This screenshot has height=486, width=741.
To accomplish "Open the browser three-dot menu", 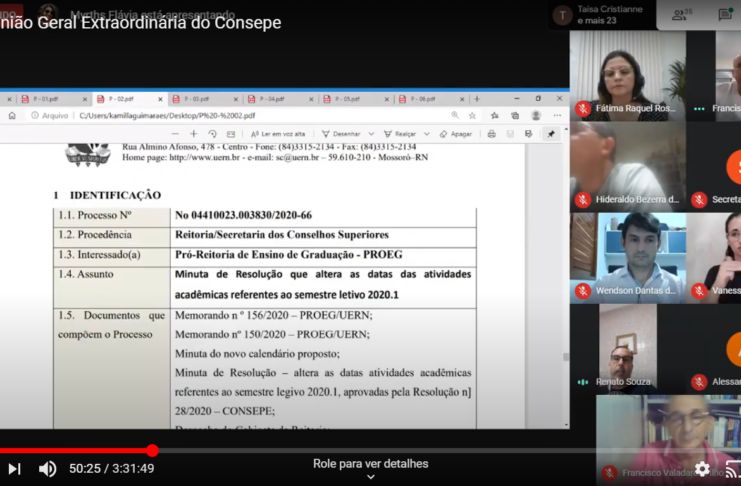I will point(558,115).
